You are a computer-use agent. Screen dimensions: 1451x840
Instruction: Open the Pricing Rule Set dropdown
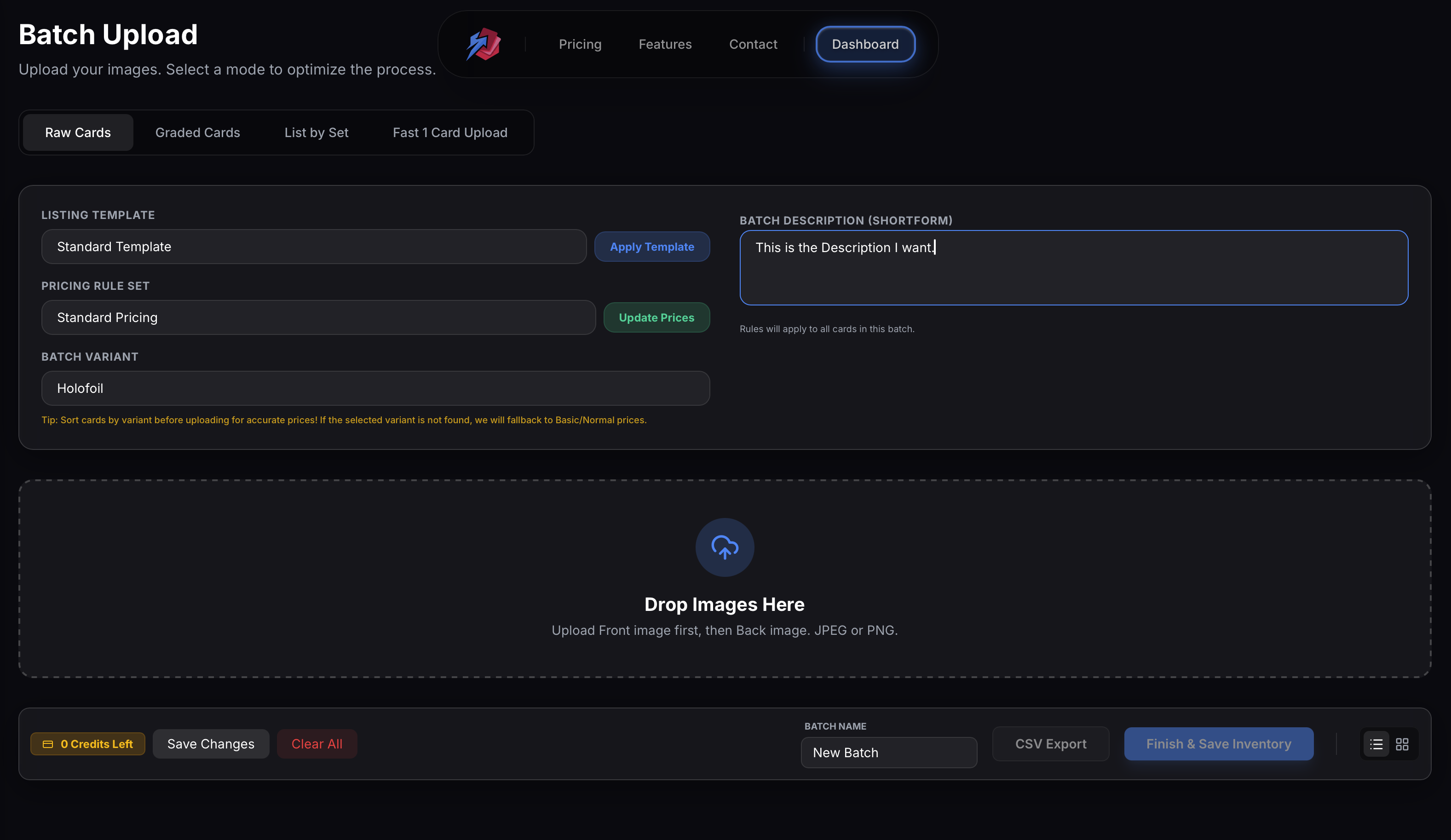318,318
